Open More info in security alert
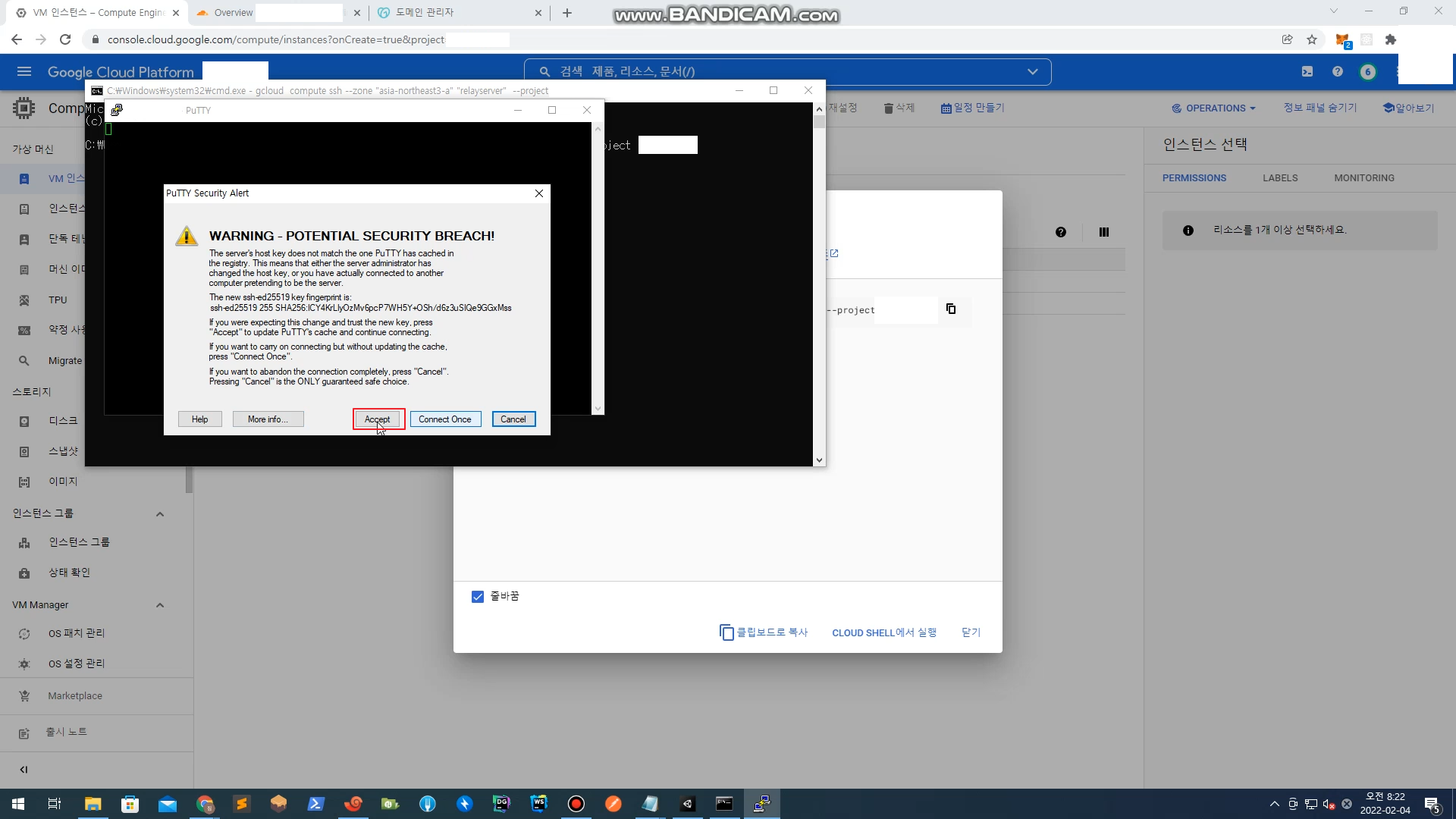The width and height of the screenshot is (1456, 819). pos(268,419)
